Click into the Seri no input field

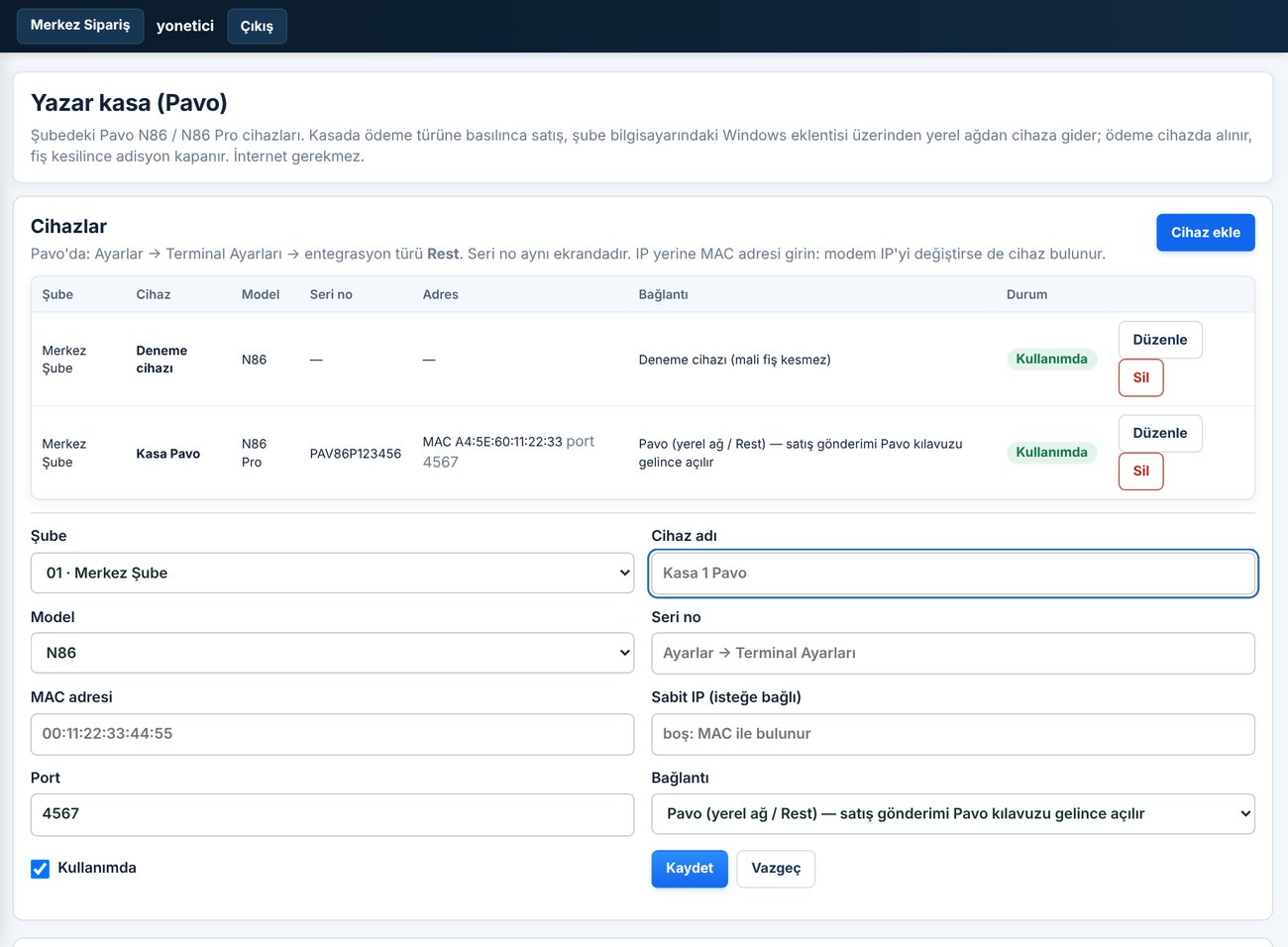click(952, 653)
